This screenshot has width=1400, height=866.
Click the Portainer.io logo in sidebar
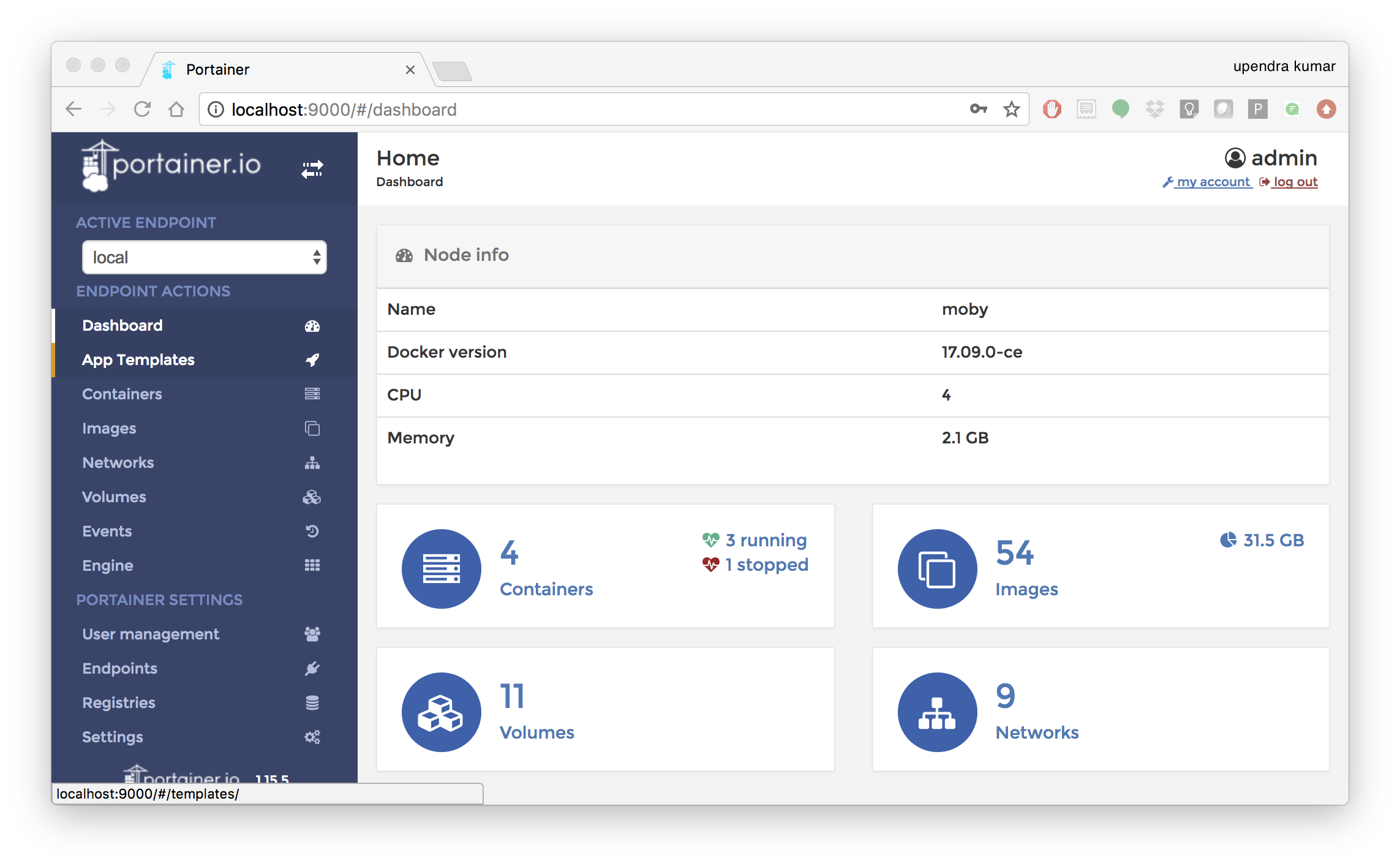coord(171,165)
